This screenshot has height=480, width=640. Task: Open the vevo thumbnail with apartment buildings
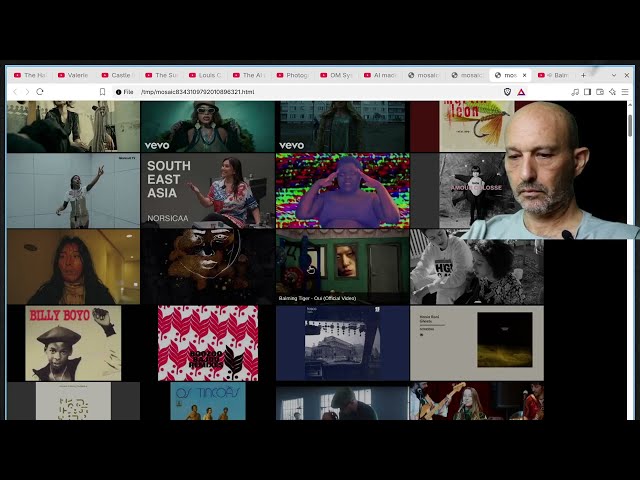point(342,127)
